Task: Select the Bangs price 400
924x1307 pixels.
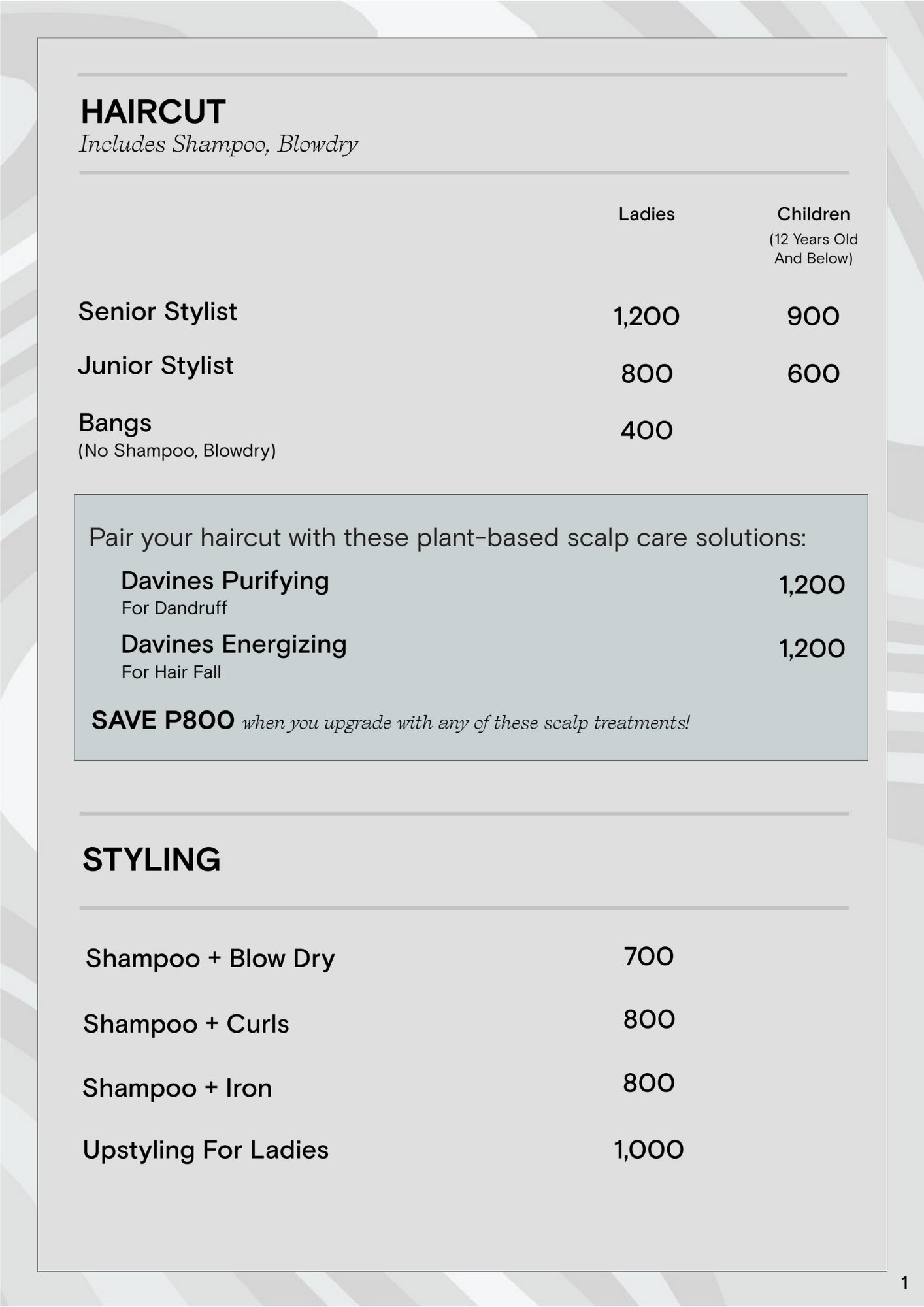Action: (x=646, y=431)
